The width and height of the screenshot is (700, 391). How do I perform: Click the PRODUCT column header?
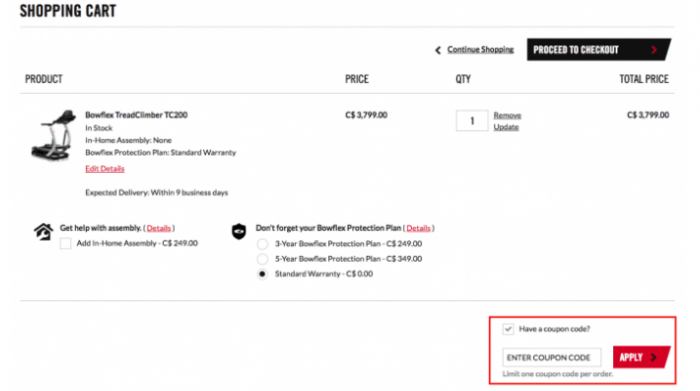point(44,79)
